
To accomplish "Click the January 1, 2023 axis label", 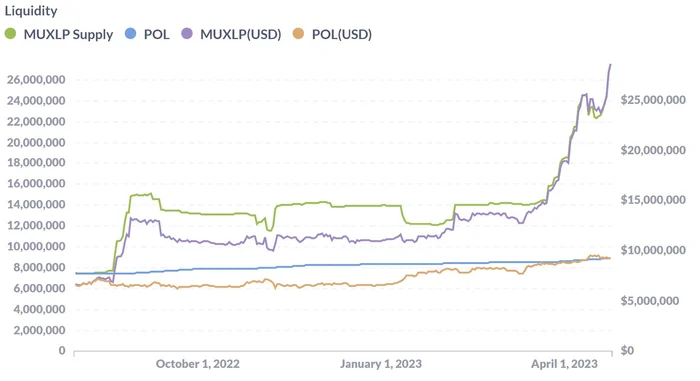I will coord(381,364).
